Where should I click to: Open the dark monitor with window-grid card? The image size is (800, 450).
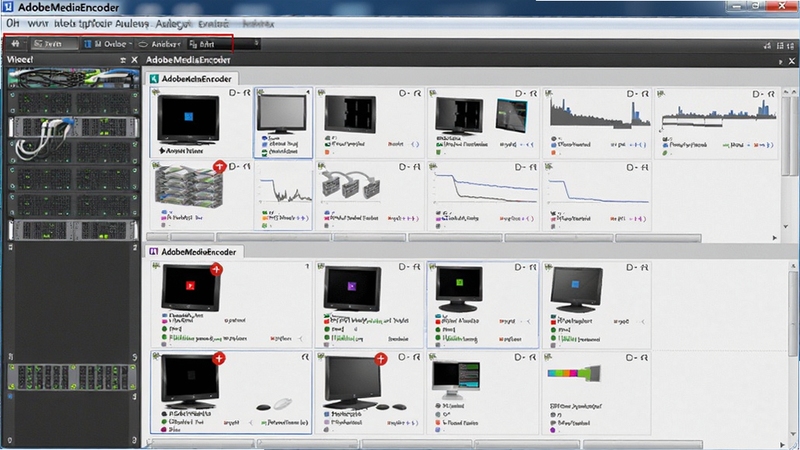tap(369, 122)
